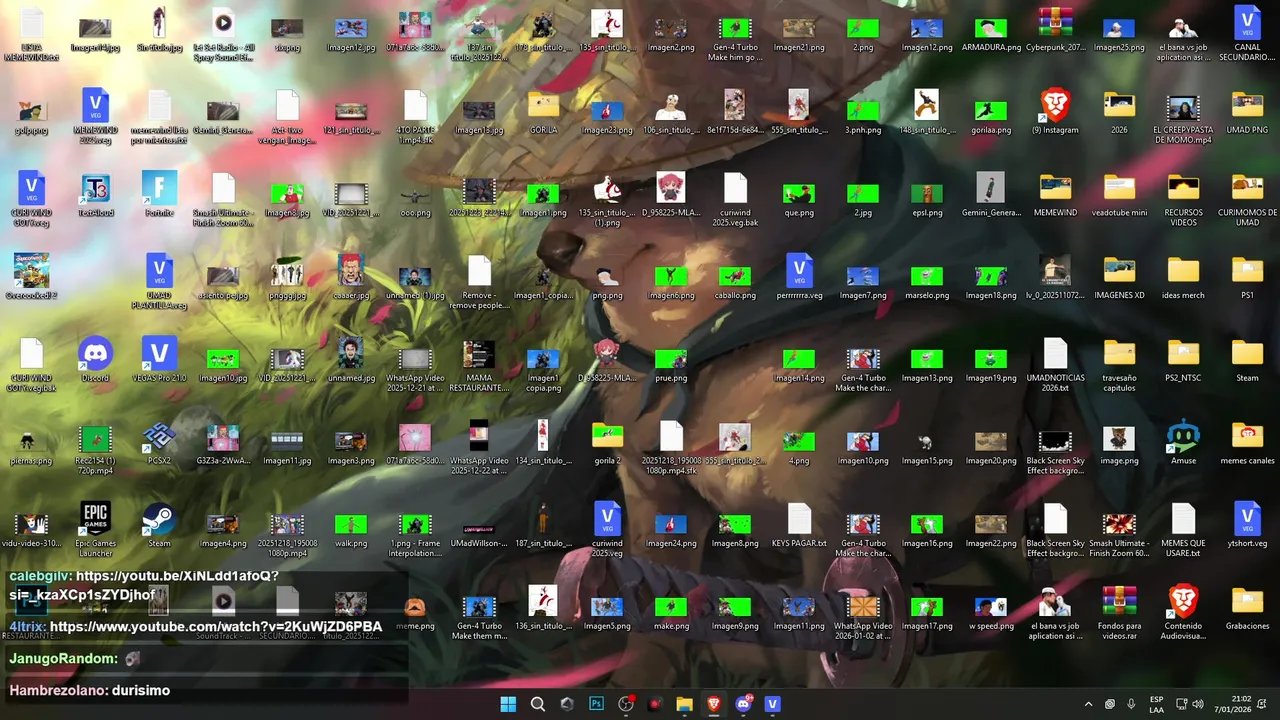1280x720 pixels.
Task: Select the image.png file icon
Action: 1119,443
